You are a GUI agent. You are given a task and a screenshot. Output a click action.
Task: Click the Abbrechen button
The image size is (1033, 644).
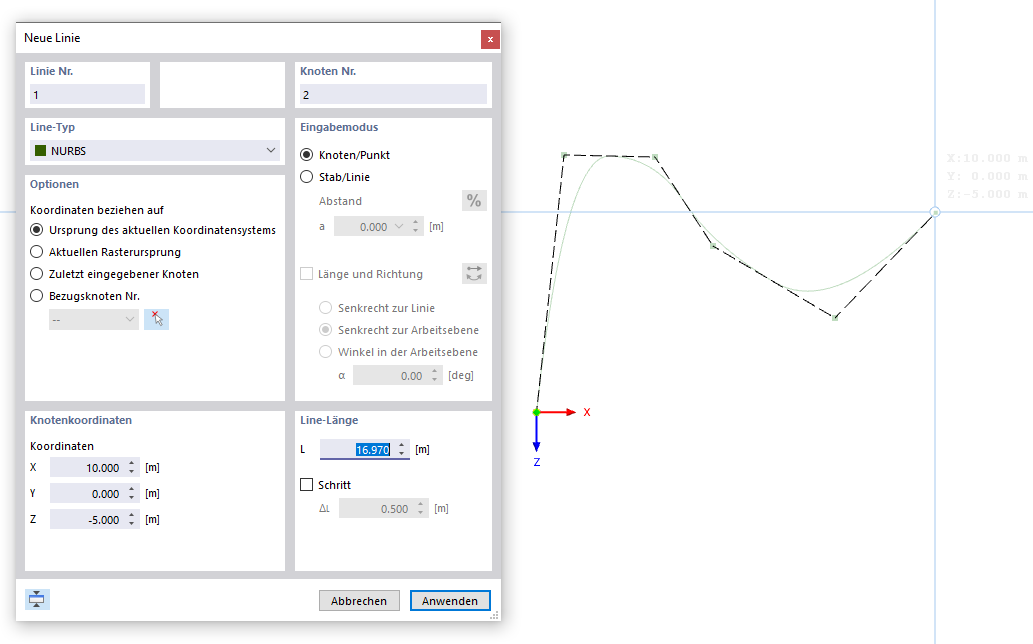[x=359, y=600]
